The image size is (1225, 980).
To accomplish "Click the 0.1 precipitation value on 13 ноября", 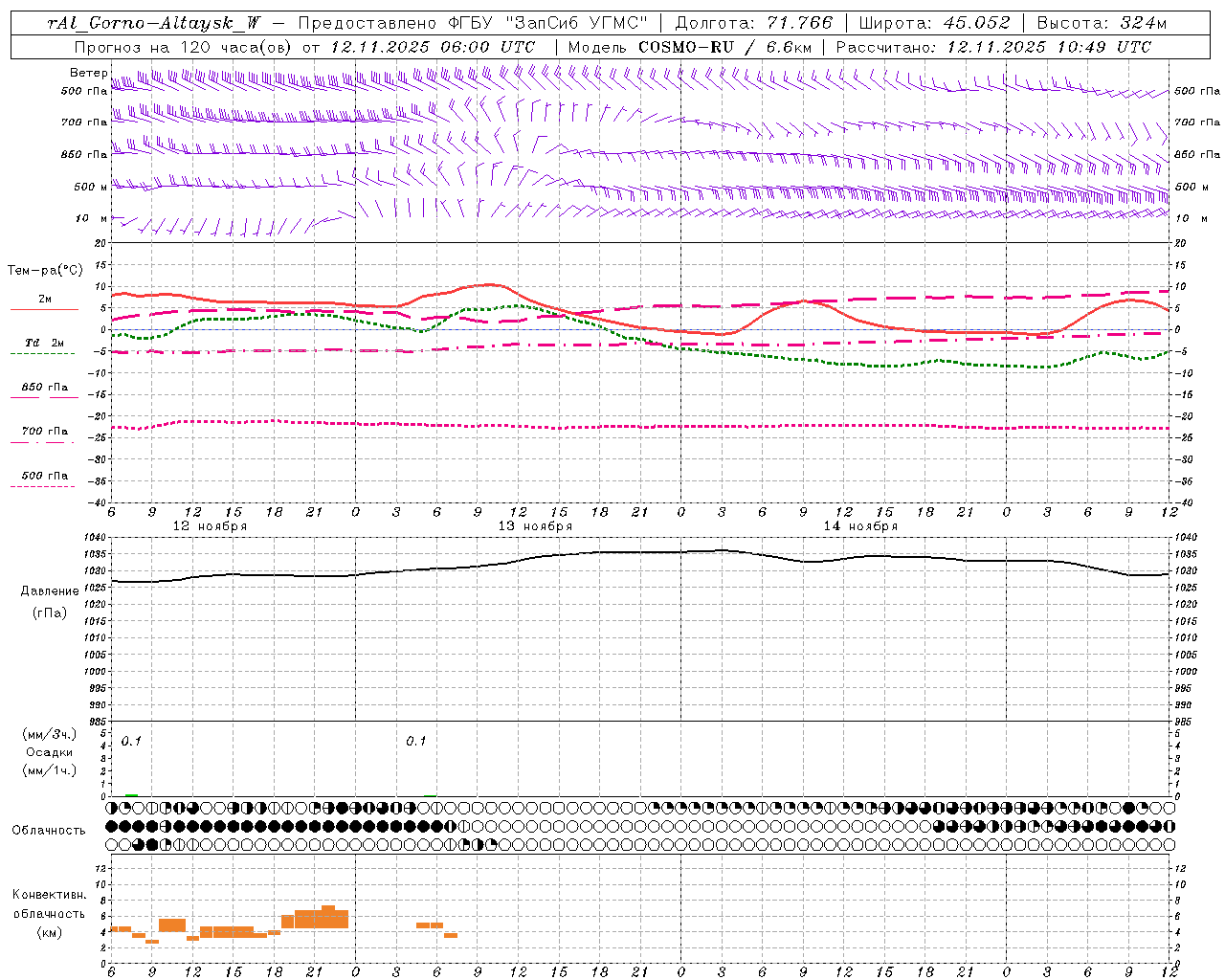I will (415, 742).
